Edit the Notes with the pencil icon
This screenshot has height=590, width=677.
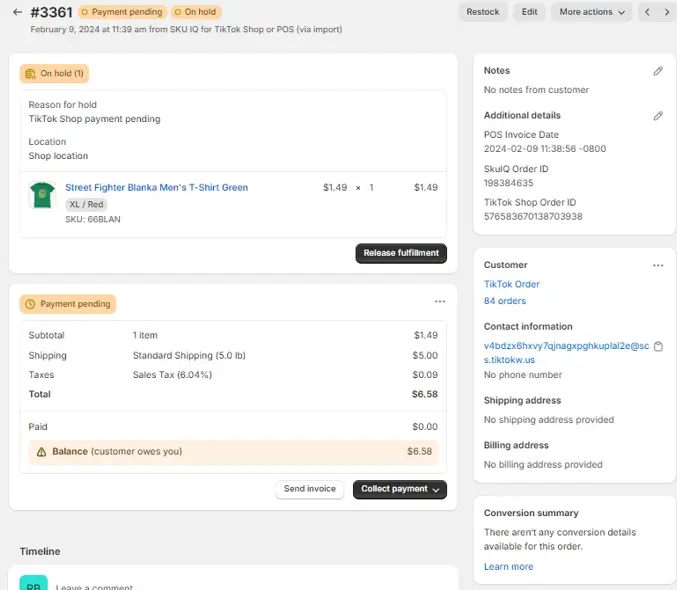click(x=657, y=71)
